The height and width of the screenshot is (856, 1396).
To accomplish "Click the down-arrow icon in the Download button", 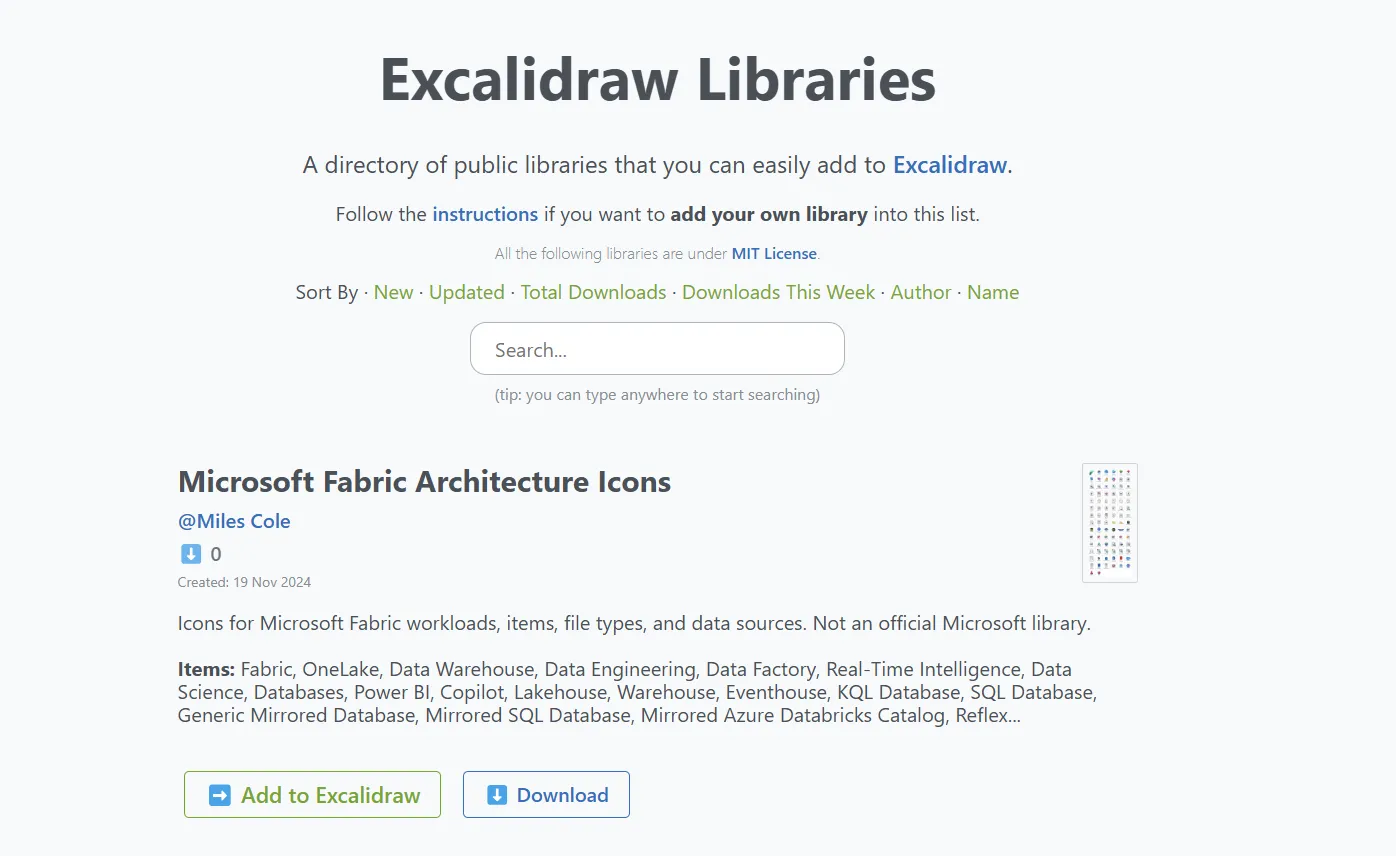I will coord(496,795).
